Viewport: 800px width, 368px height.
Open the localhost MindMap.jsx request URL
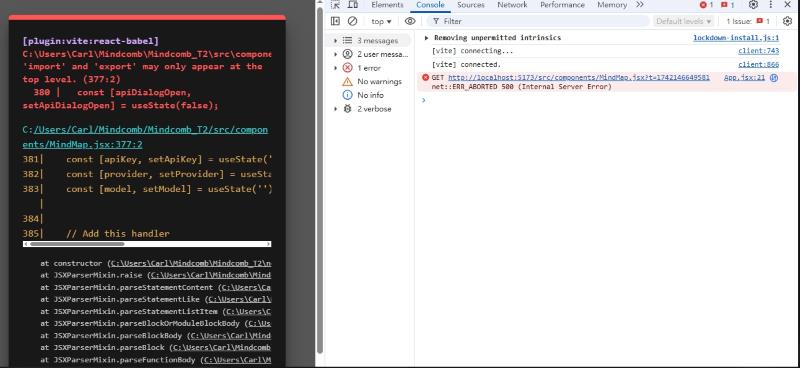point(579,78)
